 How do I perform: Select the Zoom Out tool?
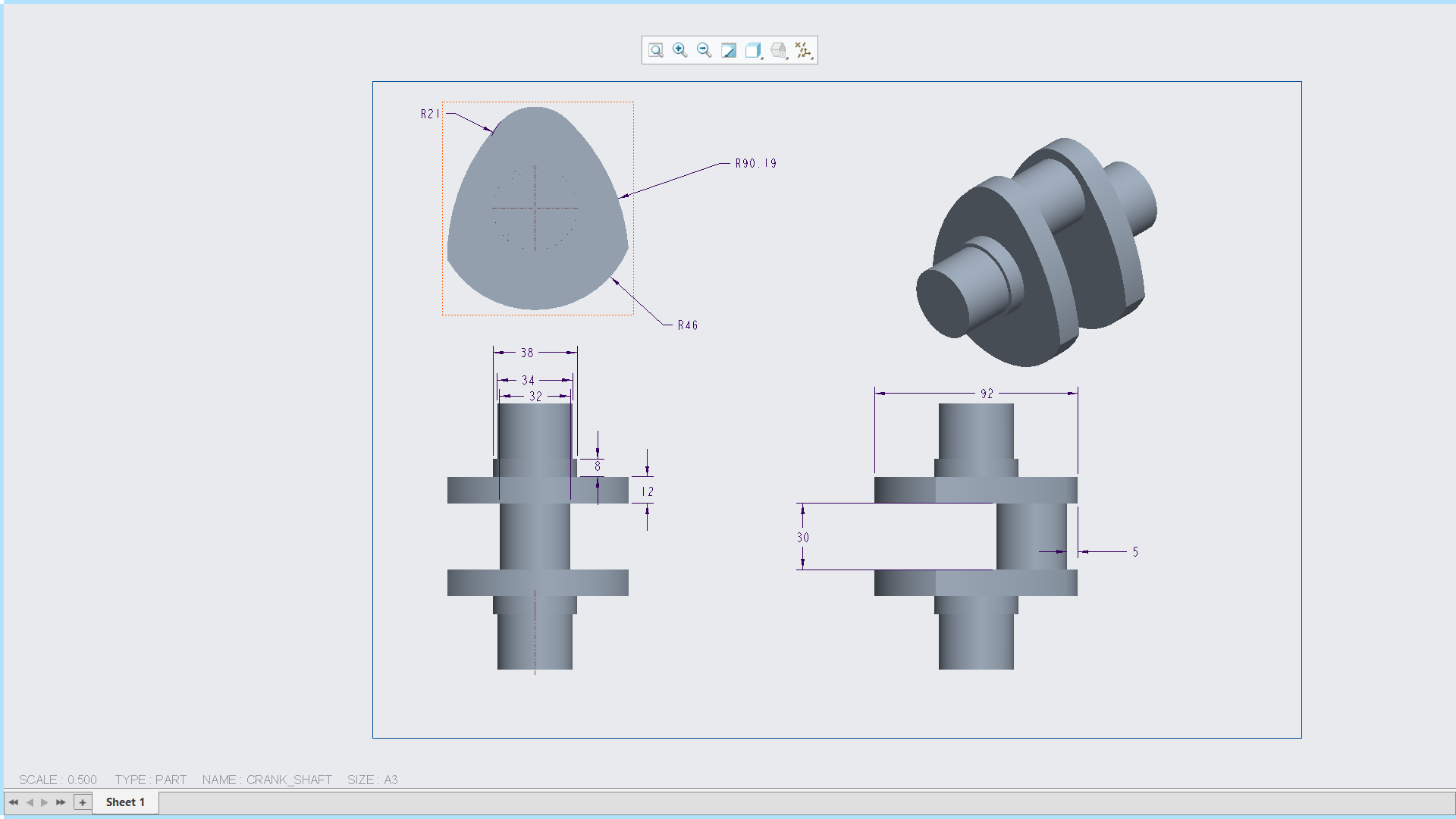click(x=703, y=50)
